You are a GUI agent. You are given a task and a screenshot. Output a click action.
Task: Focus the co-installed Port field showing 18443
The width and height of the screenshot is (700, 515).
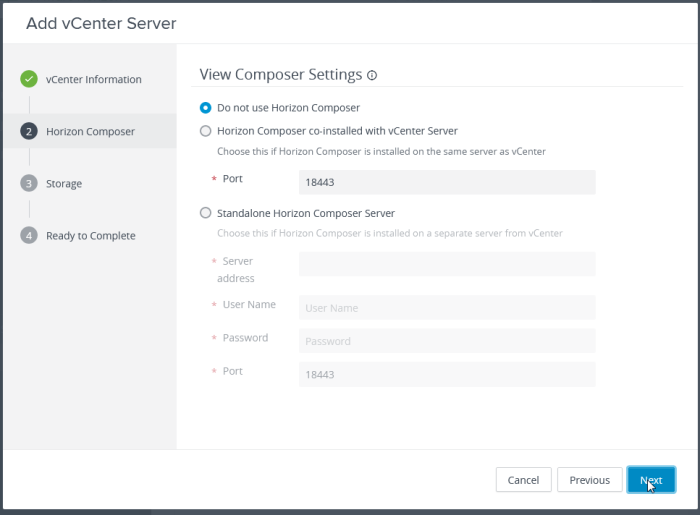447,182
